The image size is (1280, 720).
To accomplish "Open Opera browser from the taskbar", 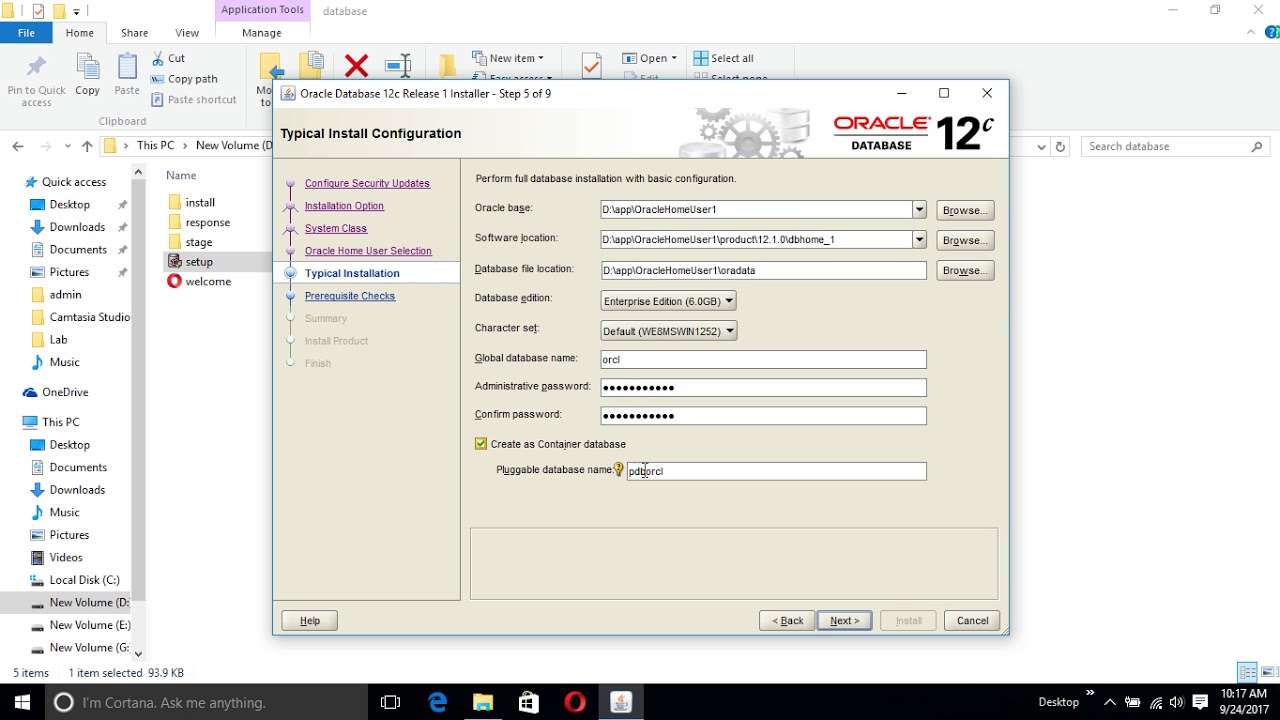I will pyautogui.click(x=575, y=702).
